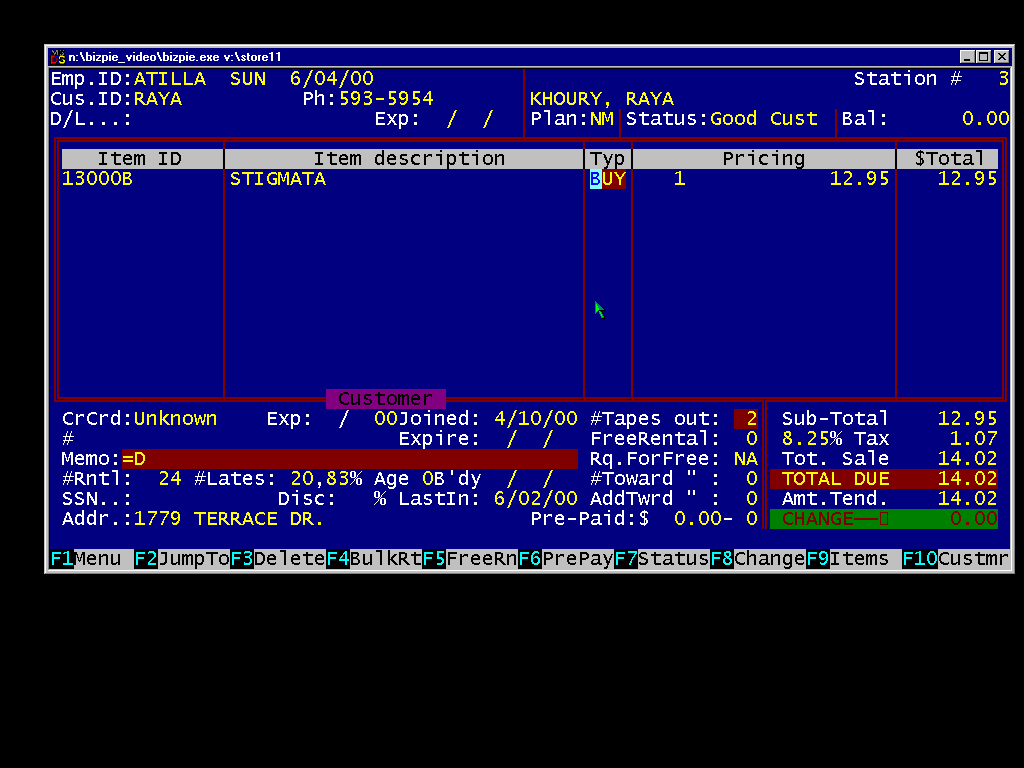
Task: Click the TOTAL DUE highlighted row
Action: coord(884,479)
